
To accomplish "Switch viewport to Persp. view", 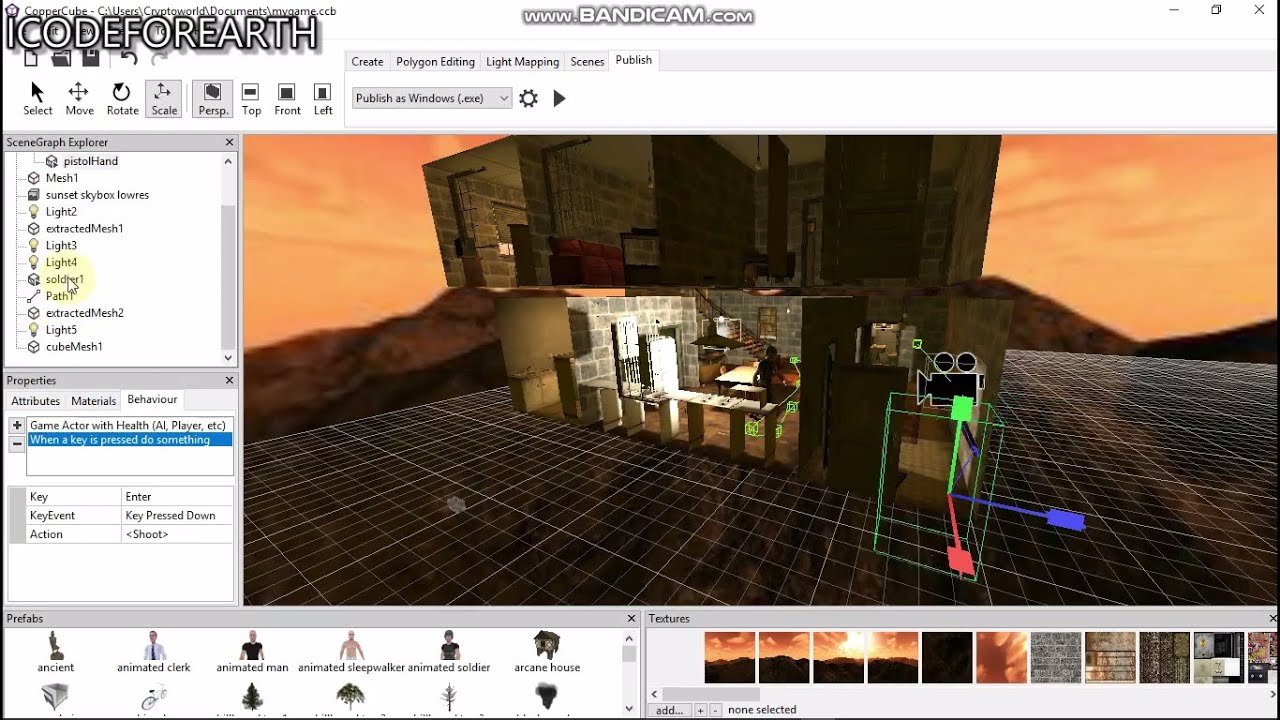I will (x=212, y=98).
